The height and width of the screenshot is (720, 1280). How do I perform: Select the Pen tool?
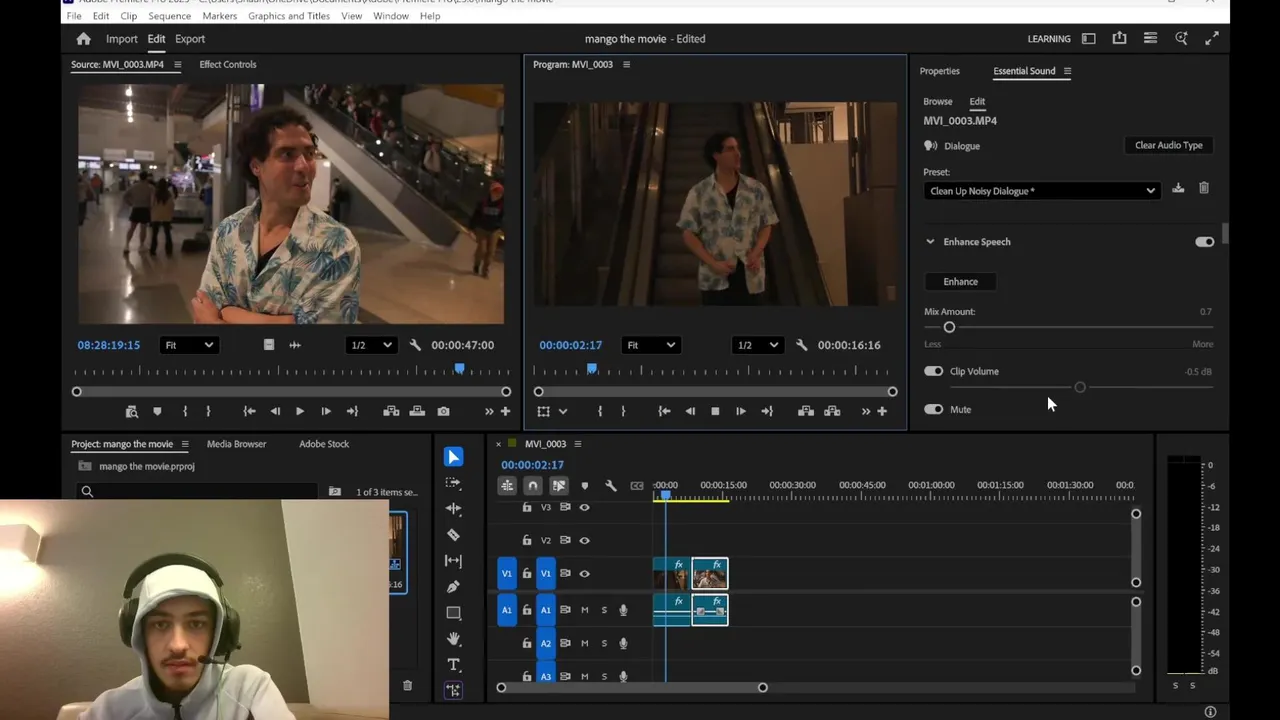(454, 587)
